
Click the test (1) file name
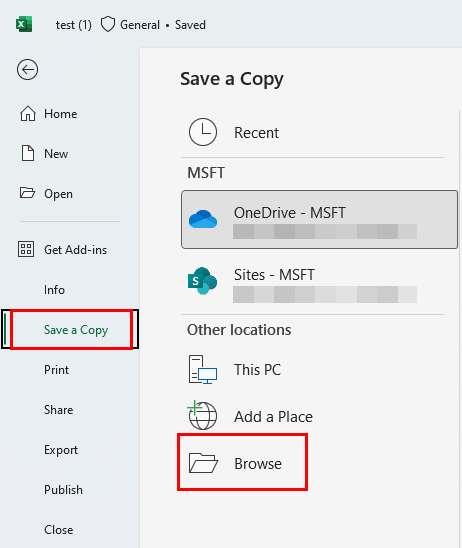point(74,25)
